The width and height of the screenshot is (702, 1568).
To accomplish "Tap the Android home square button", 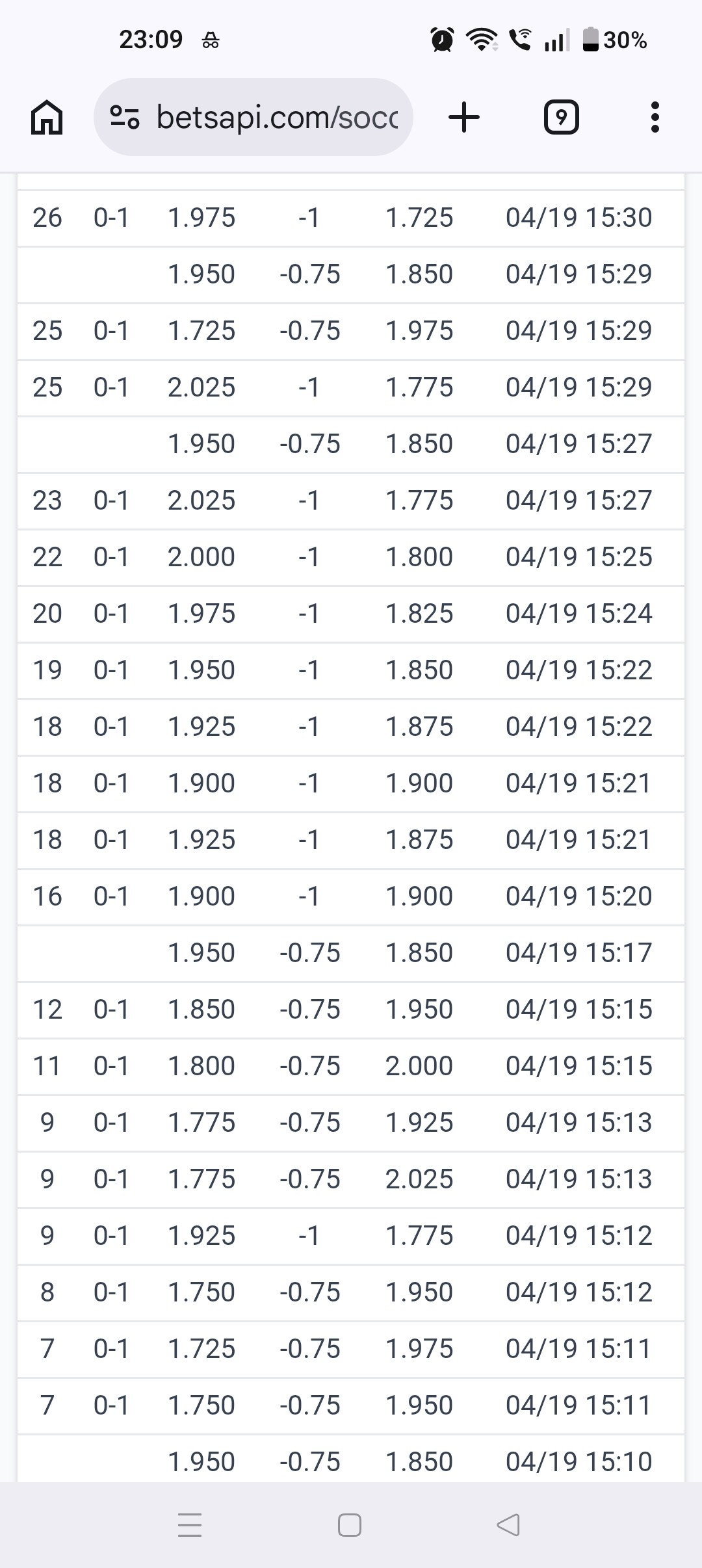I will 350,1525.
